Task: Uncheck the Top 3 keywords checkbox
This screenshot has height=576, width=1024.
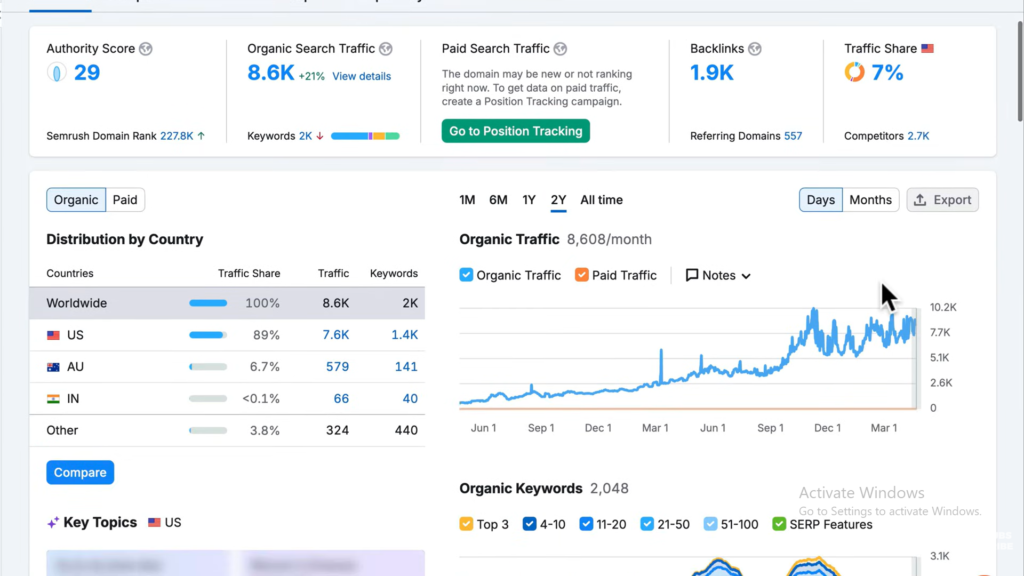Action: (x=466, y=524)
